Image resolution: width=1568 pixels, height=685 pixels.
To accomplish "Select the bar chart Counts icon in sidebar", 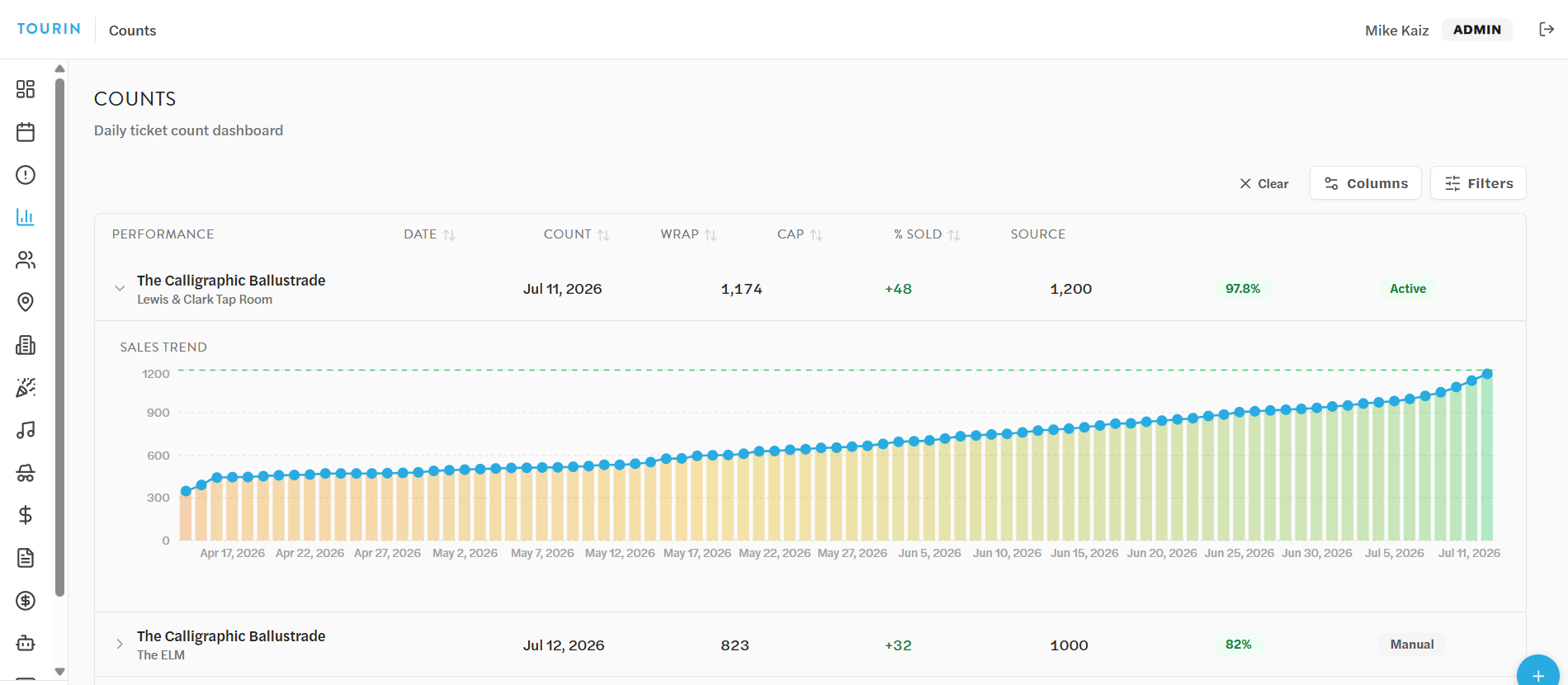I will coord(26,217).
